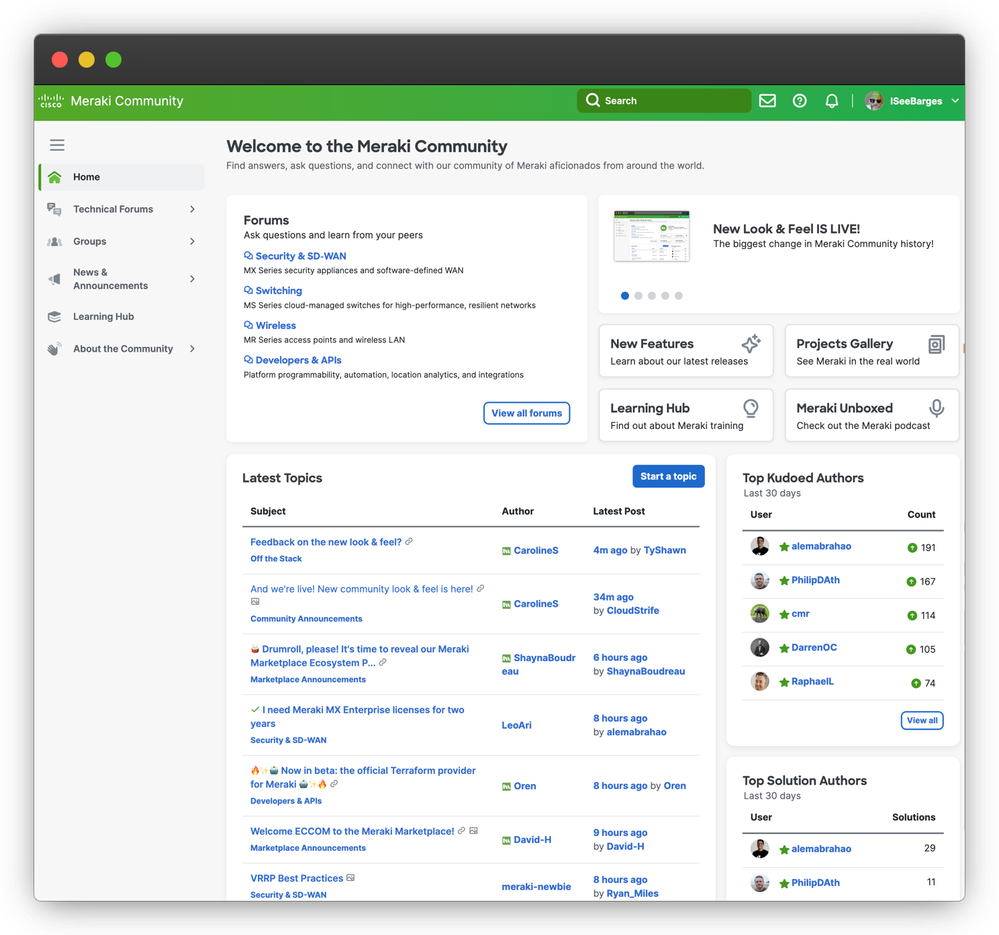Click View all in Top Kudoed Authors
This screenshot has width=999, height=935.
coord(922,720)
